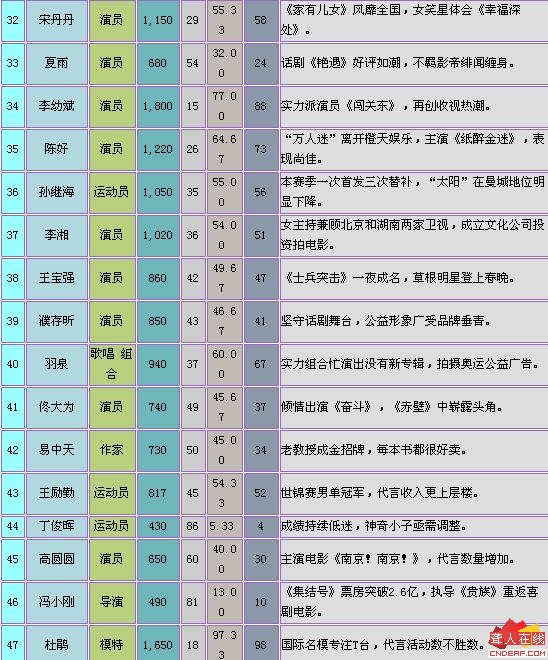
Task: Click rank number 44
Action: click(13, 526)
